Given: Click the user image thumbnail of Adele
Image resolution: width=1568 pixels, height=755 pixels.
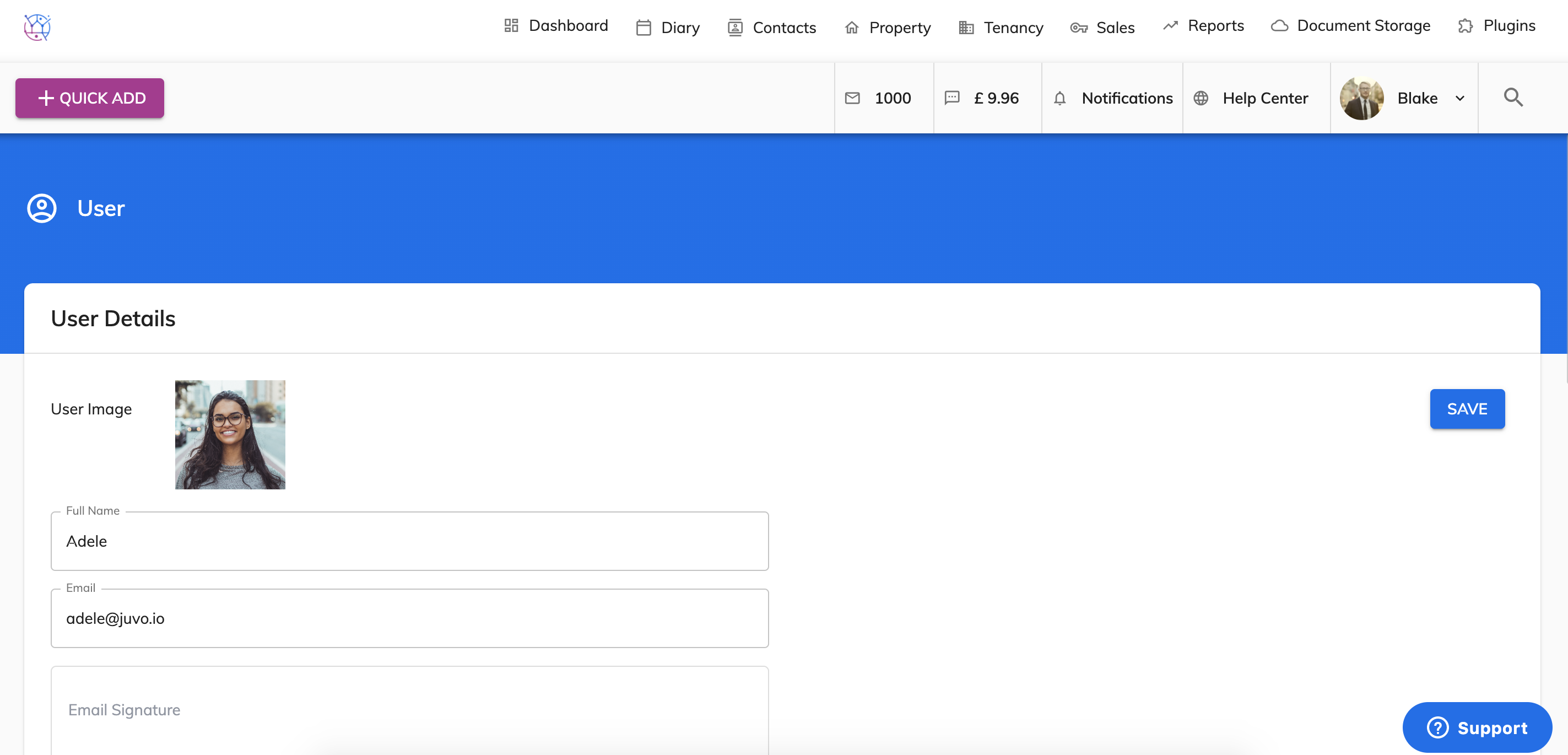Looking at the screenshot, I should point(230,435).
